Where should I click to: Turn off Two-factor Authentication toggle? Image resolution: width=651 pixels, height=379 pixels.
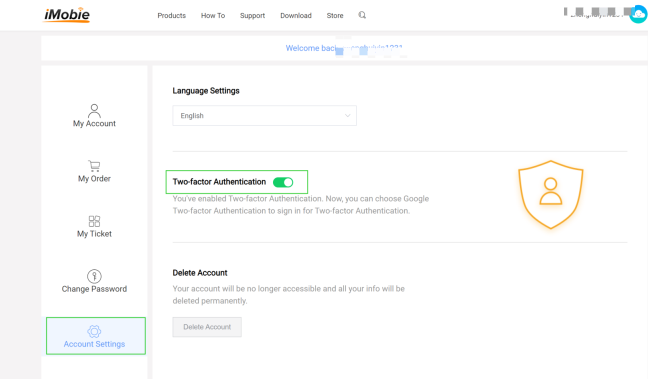point(283,182)
